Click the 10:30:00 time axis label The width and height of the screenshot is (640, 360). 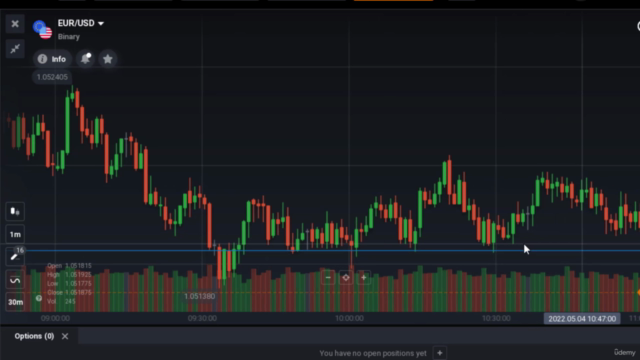click(496, 318)
